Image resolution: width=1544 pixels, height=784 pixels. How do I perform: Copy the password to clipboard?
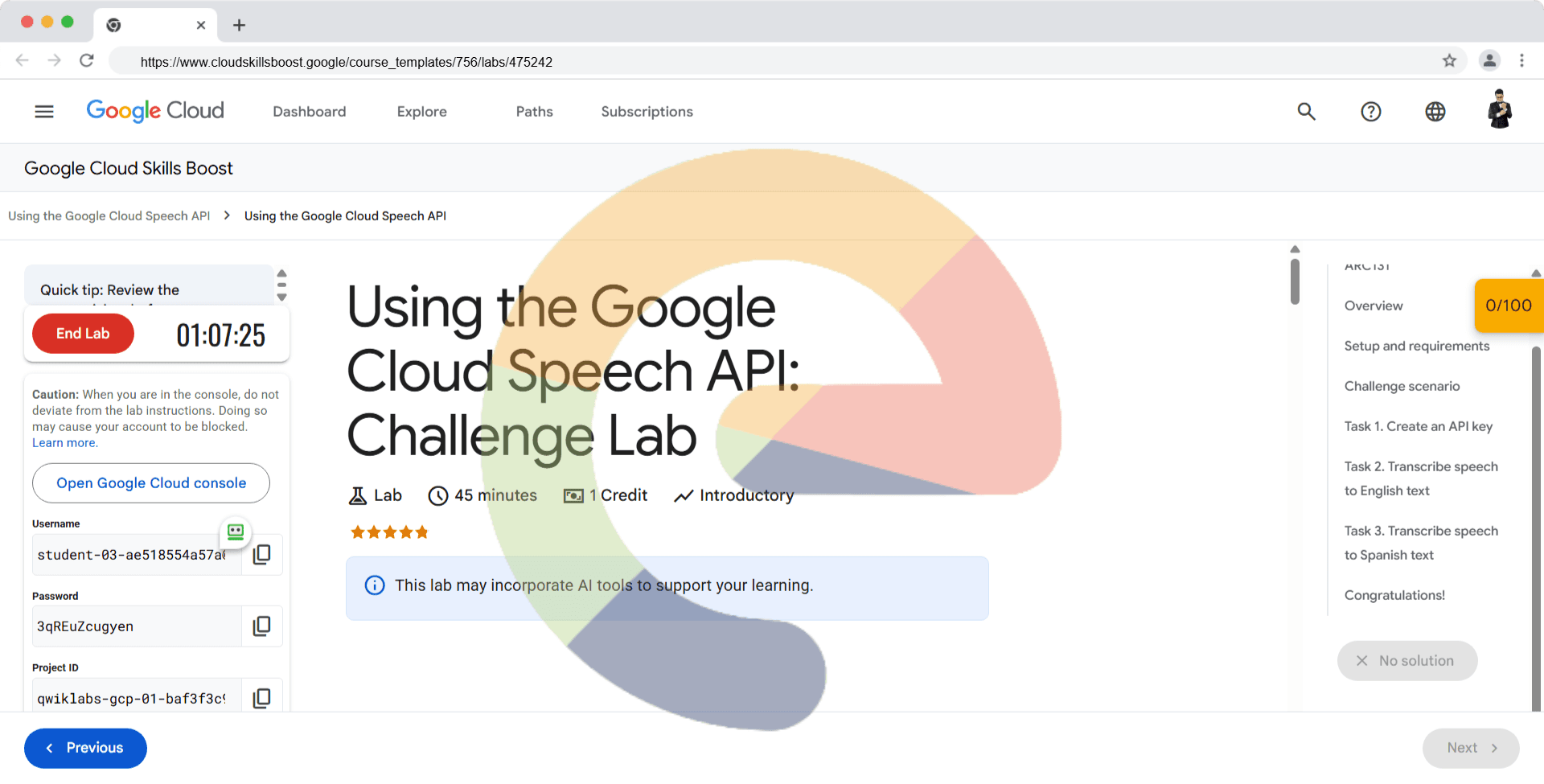pyautogui.click(x=262, y=626)
